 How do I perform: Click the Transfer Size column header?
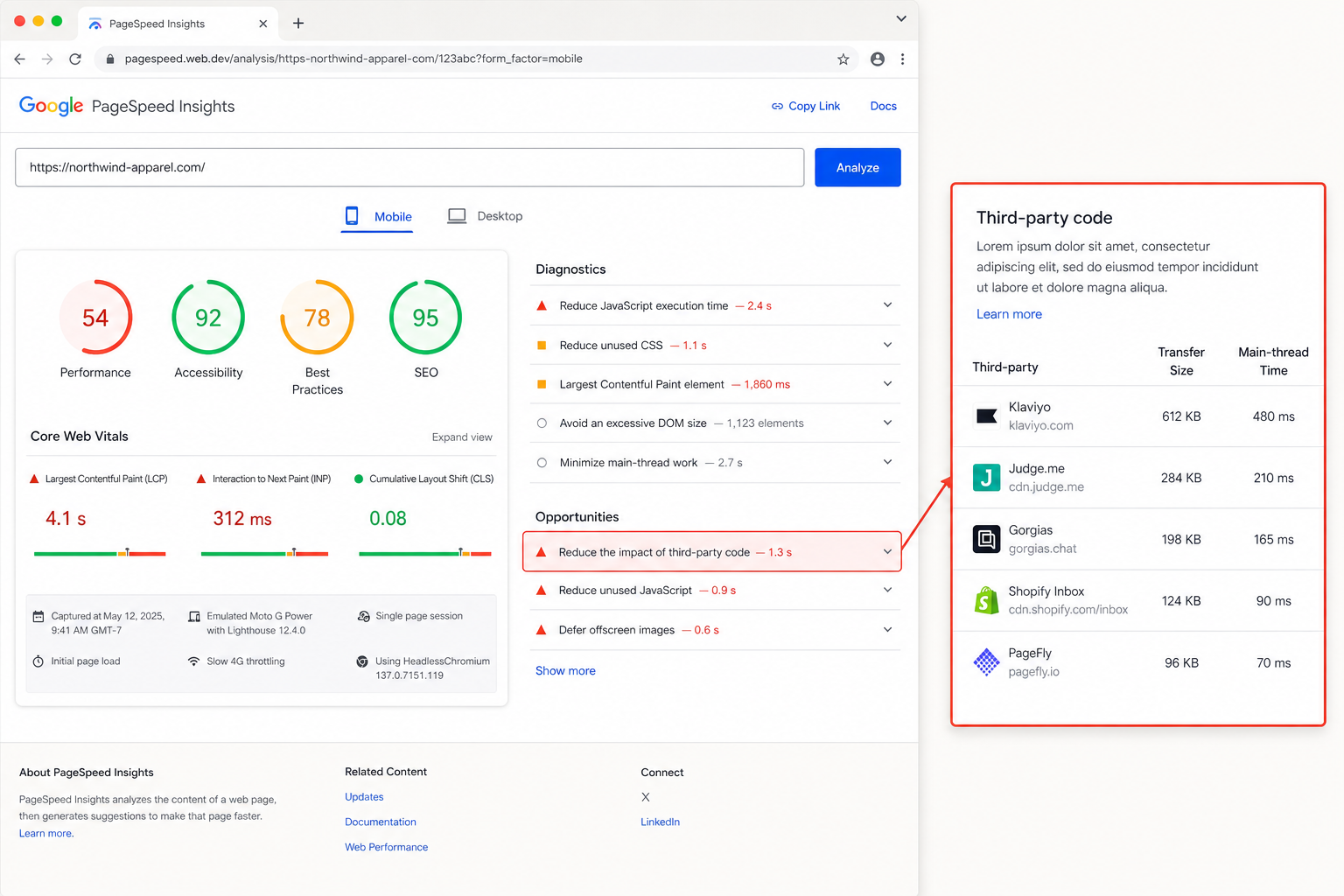1181,361
